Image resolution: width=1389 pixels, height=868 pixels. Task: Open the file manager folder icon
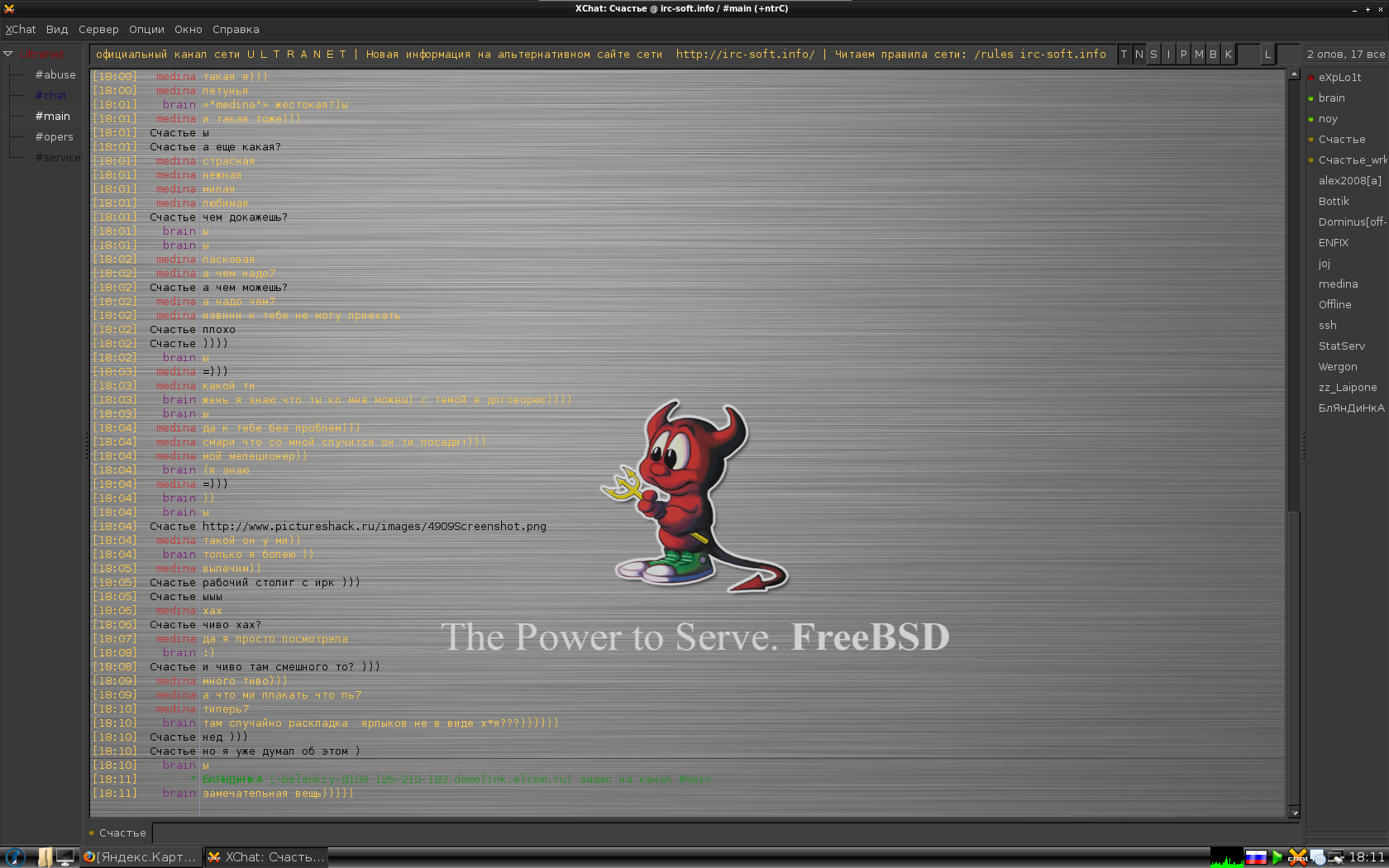pyautogui.click(x=45, y=857)
